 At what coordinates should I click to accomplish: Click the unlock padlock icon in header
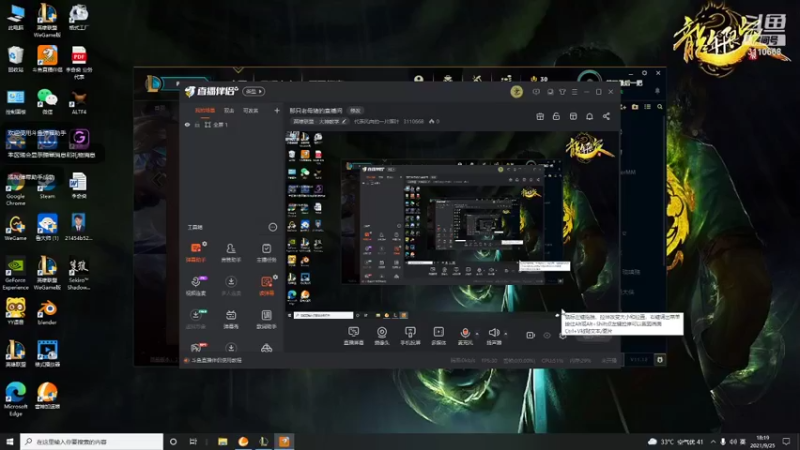coord(556,116)
